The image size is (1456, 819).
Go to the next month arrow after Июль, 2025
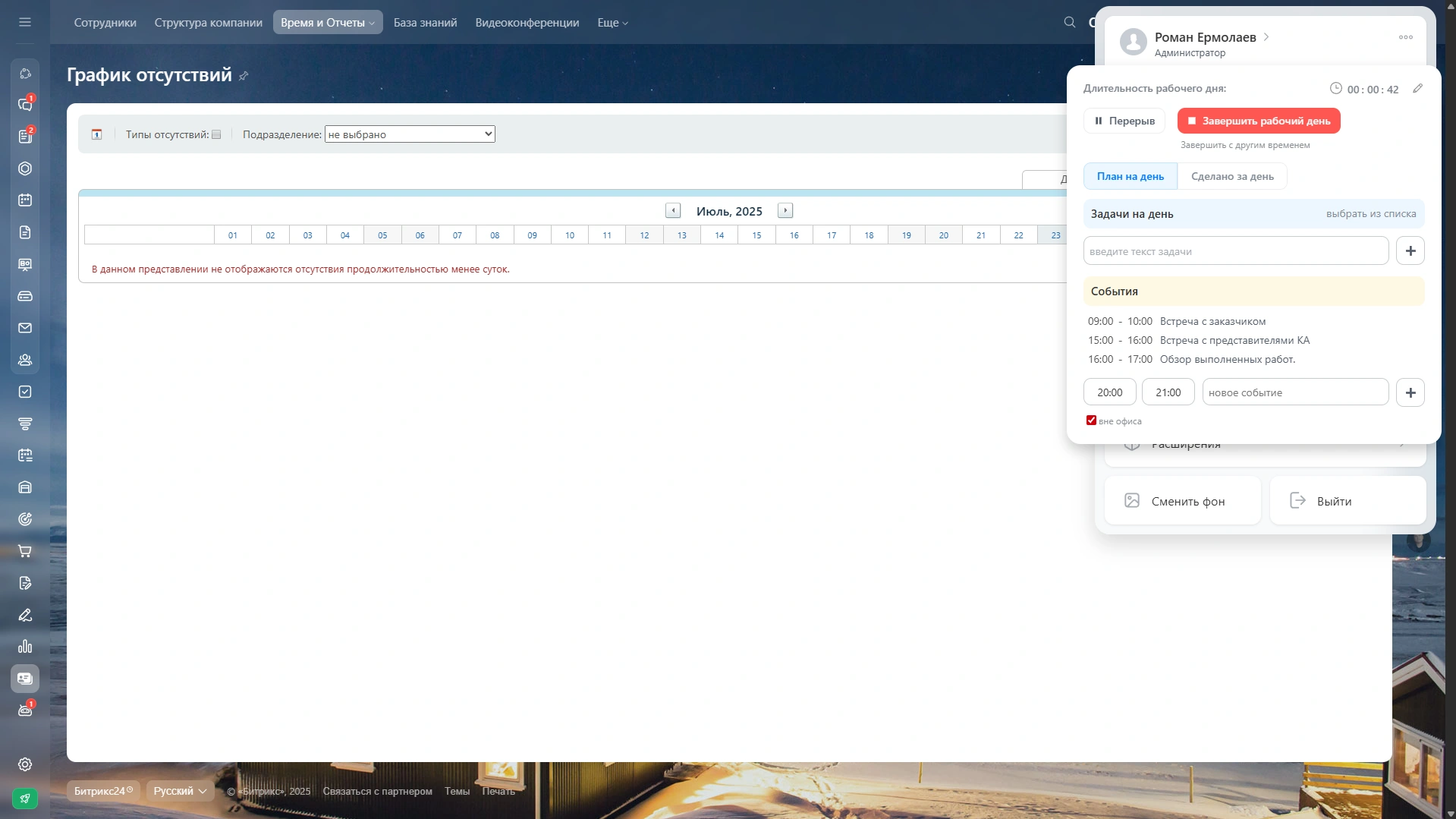(x=785, y=211)
